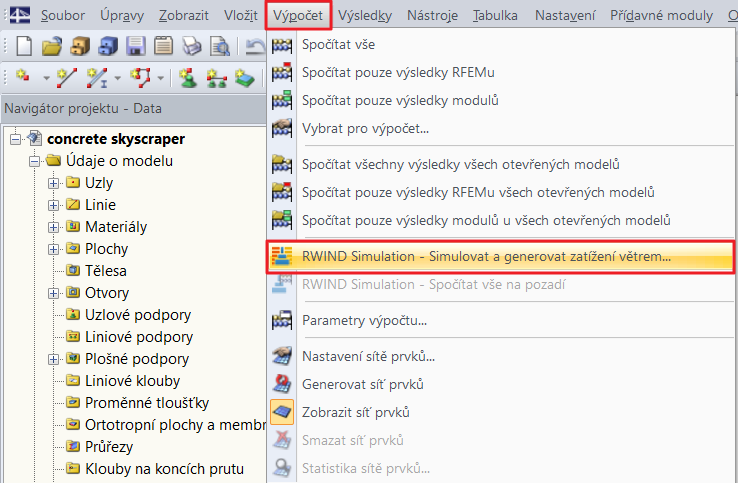The height and width of the screenshot is (483, 738).
Task: Choose Spočítat pouze výsledky RFEMu
Action: pyautogui.click(x=501, y=72)
